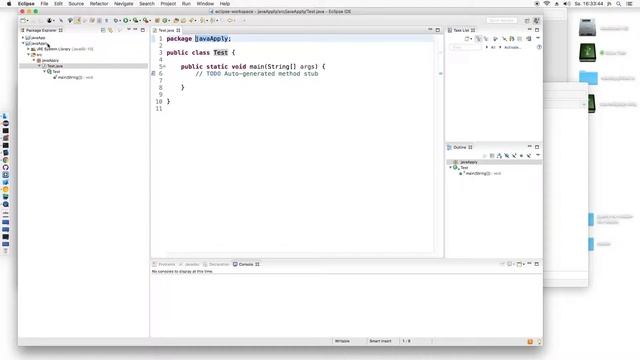The width and height of the screenshot is (640, 360).
Task: Collapse the src folder node
Action: [x=28, y=55]
